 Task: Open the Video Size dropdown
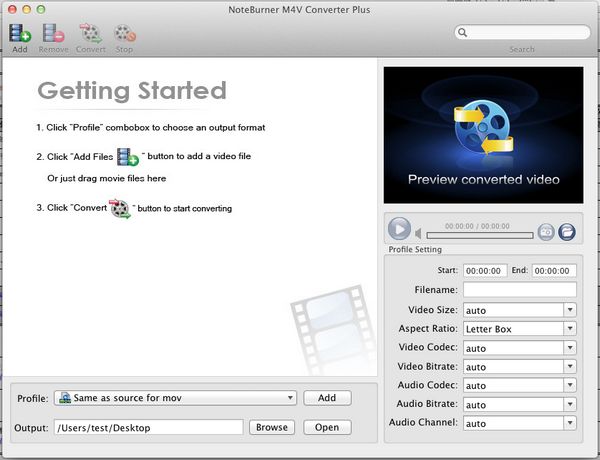coord(520,310)
